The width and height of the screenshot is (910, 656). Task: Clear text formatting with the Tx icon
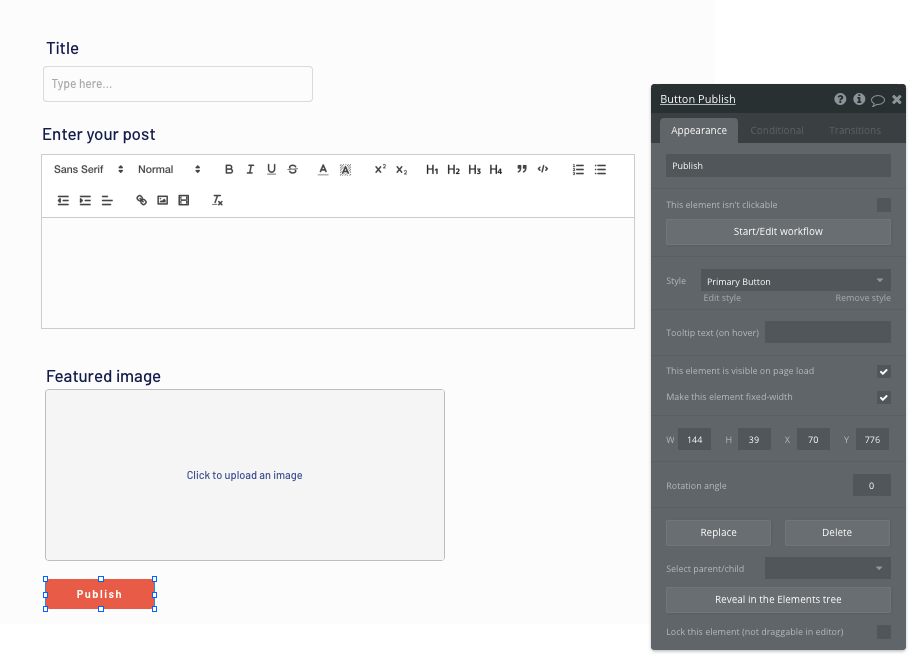click(216, 200)
